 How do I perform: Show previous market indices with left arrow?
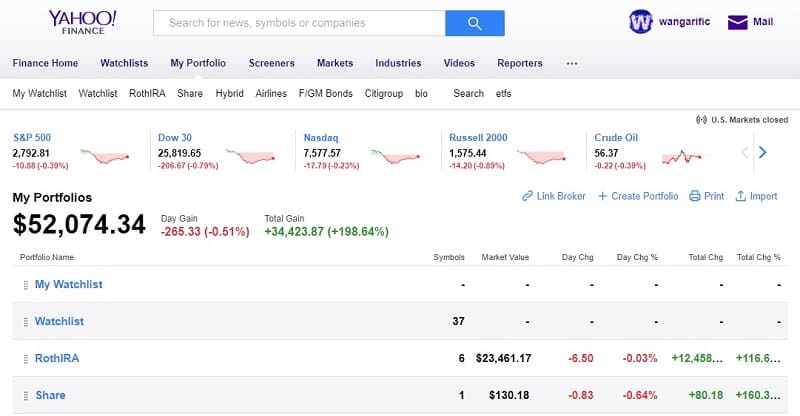pyautogui.click(x=744, y=152)
